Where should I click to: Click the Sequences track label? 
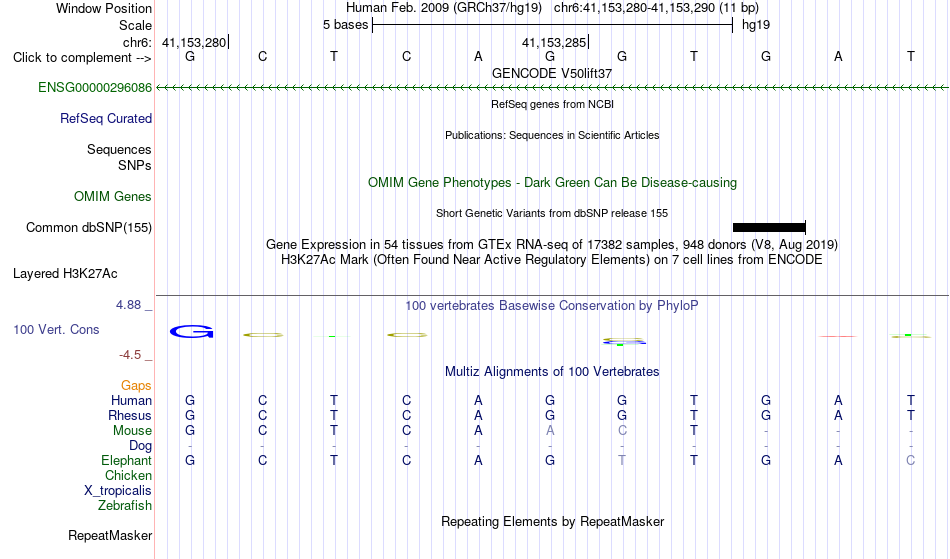click(x=119, y=149)
